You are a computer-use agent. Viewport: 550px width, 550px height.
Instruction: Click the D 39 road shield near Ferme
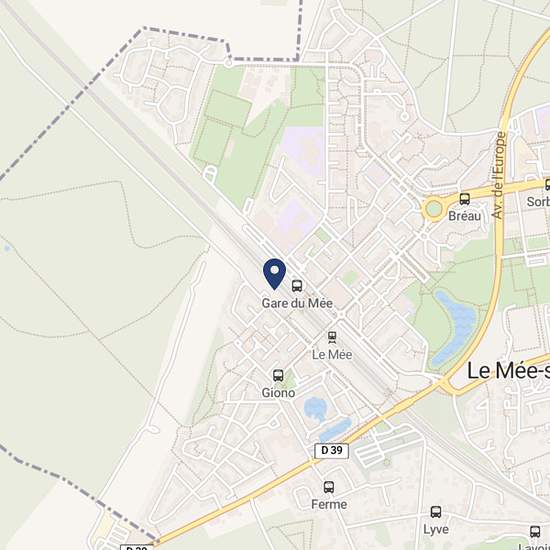tap(331, 451)
